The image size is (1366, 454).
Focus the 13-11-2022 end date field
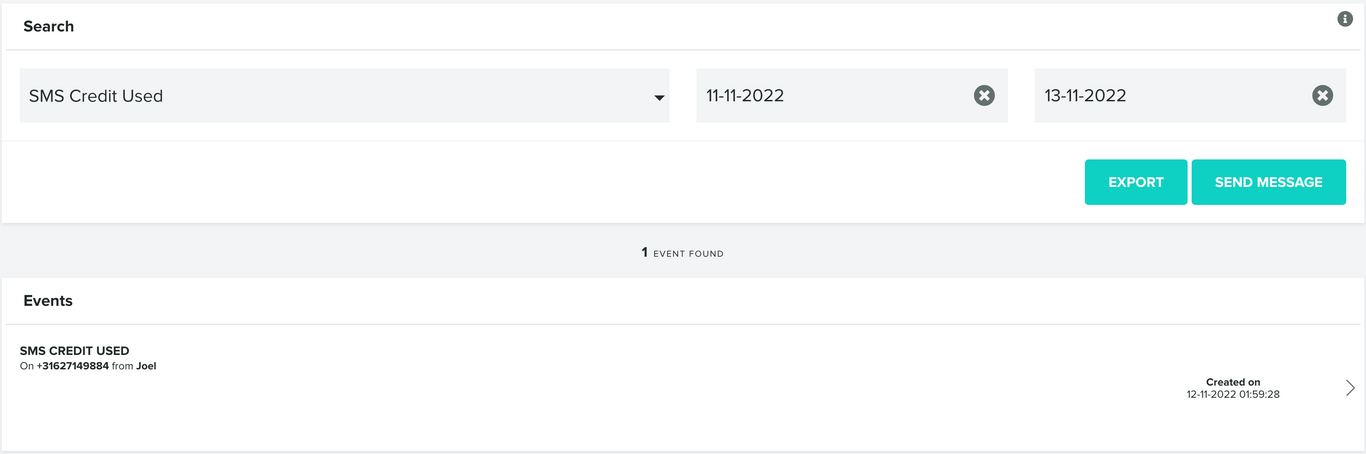(1165, 96)
